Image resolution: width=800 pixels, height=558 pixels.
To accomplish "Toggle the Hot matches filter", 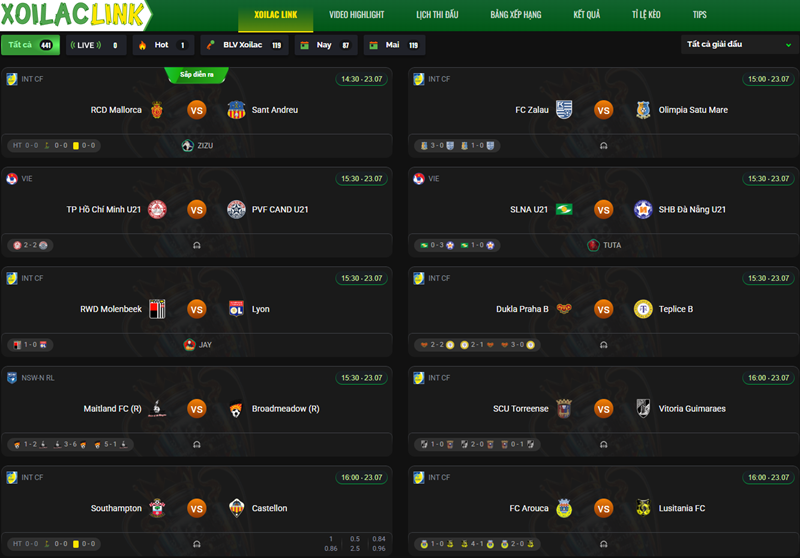I will 163,45.
